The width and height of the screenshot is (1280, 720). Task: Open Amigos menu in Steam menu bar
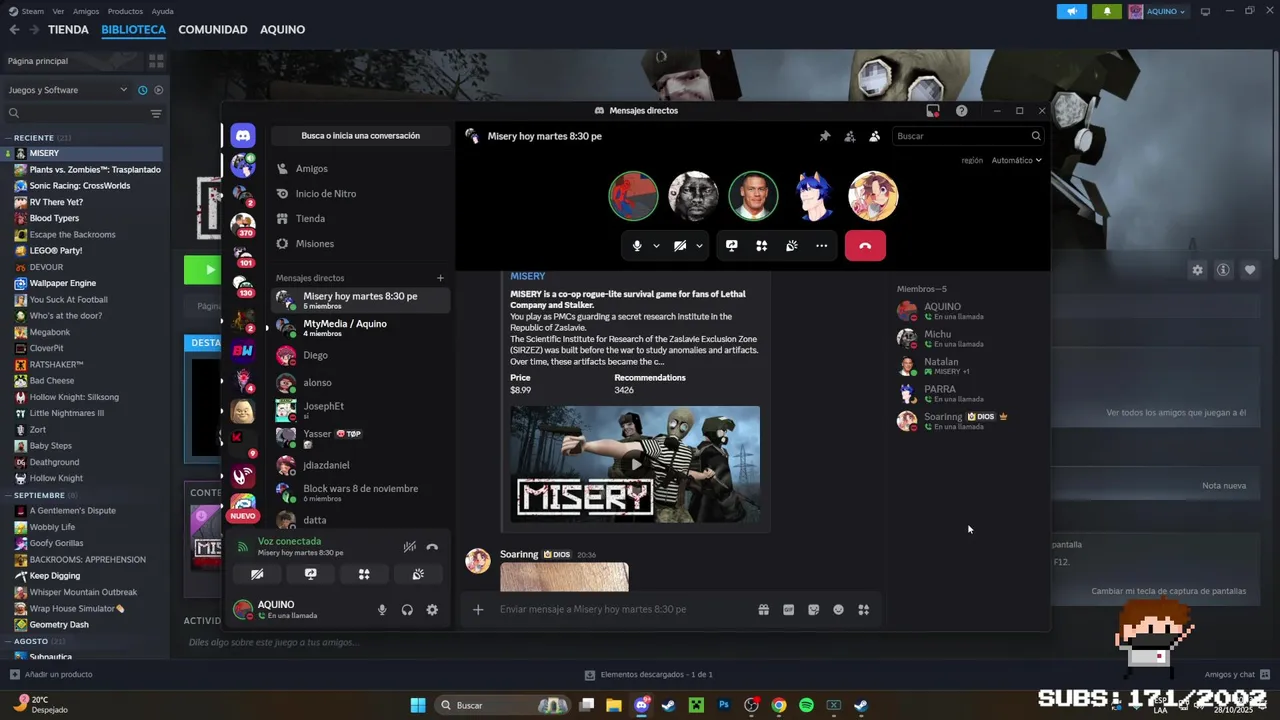86,11
